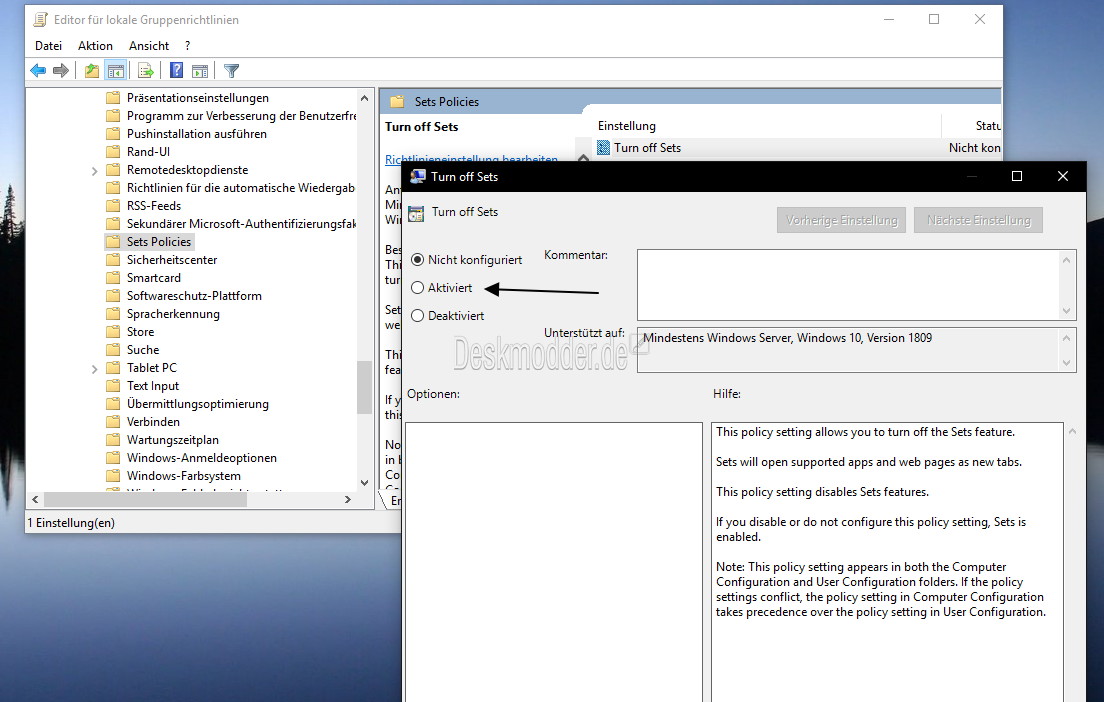Click the tree pane's scroll-left arrow
This screenshot has width=1104, height=702.
[x=35, y=499]
